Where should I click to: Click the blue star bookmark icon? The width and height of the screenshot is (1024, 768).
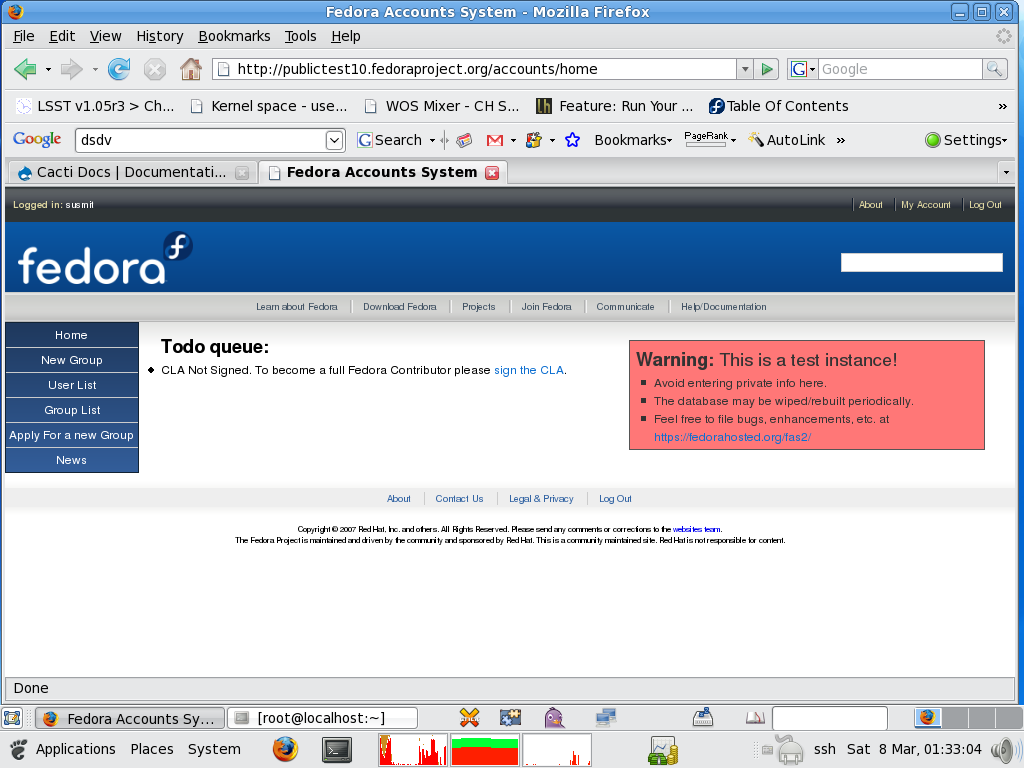(573, 140)
